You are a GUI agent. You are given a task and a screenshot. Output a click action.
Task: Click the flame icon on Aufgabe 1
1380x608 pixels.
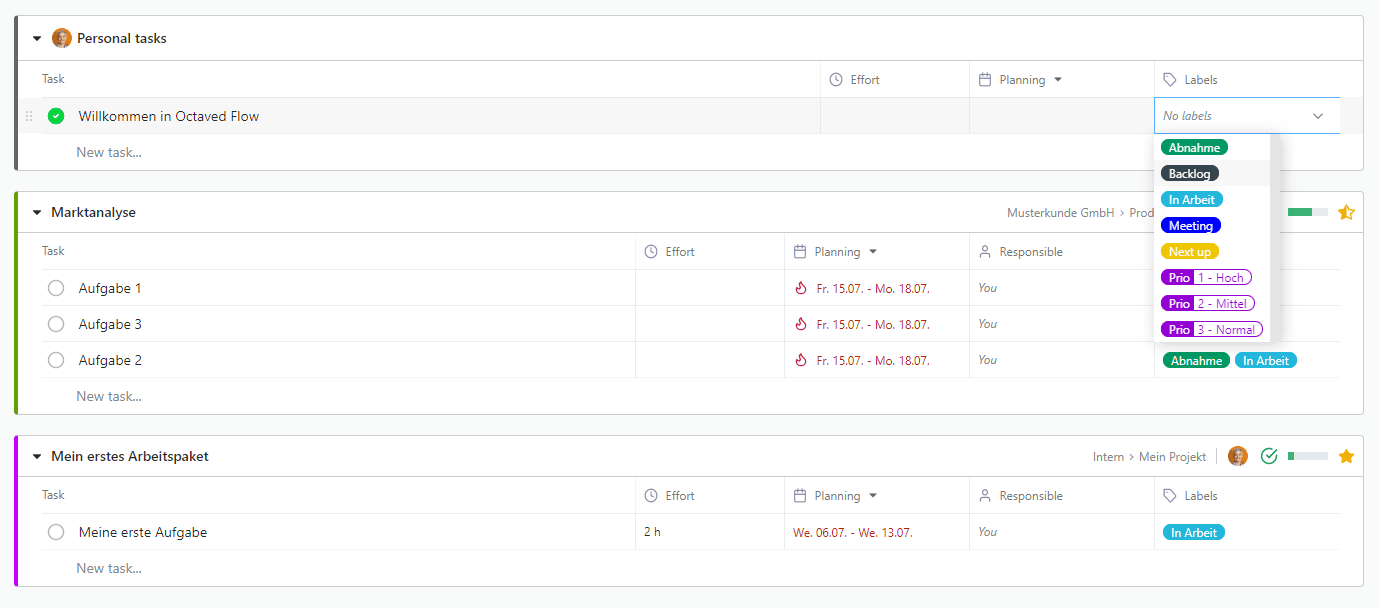pyautogui.click(x=800, y=288)
